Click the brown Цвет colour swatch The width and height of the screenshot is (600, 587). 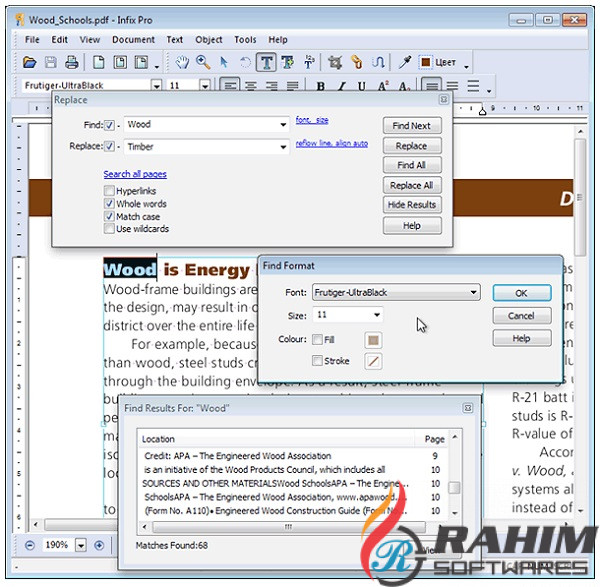(426, 62)
